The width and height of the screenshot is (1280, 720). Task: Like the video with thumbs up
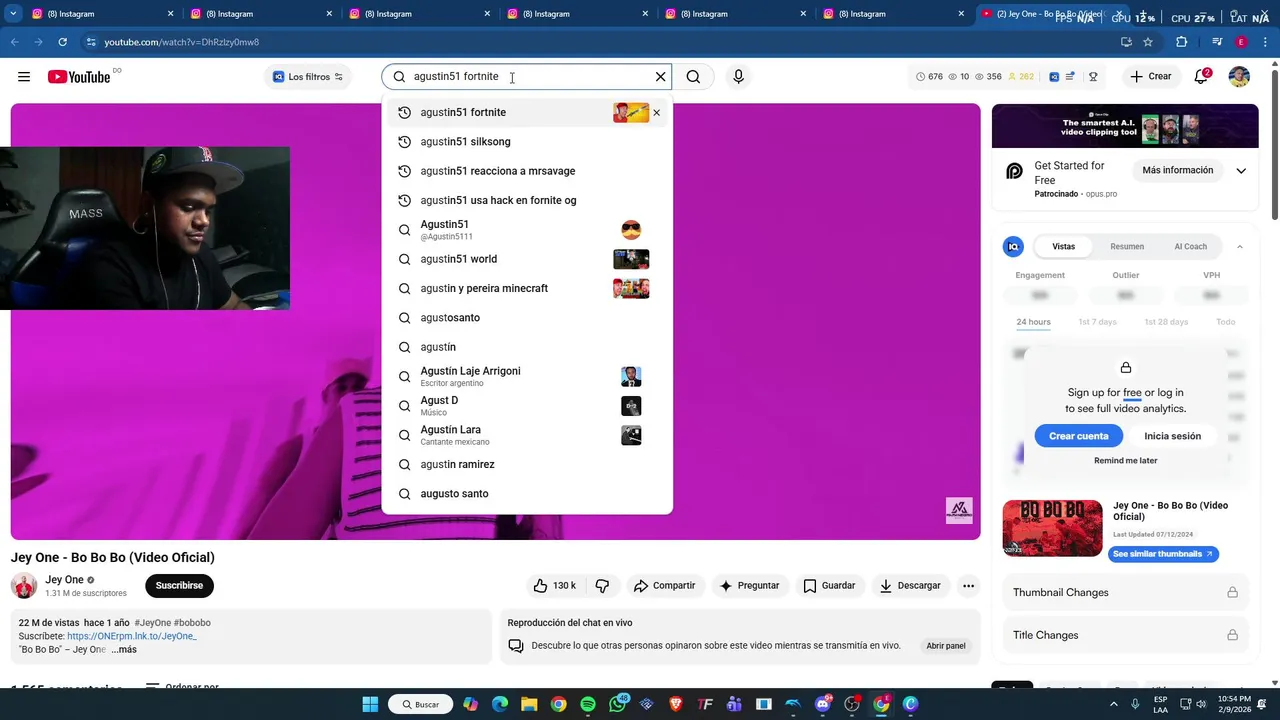click(x=554, y=586)
